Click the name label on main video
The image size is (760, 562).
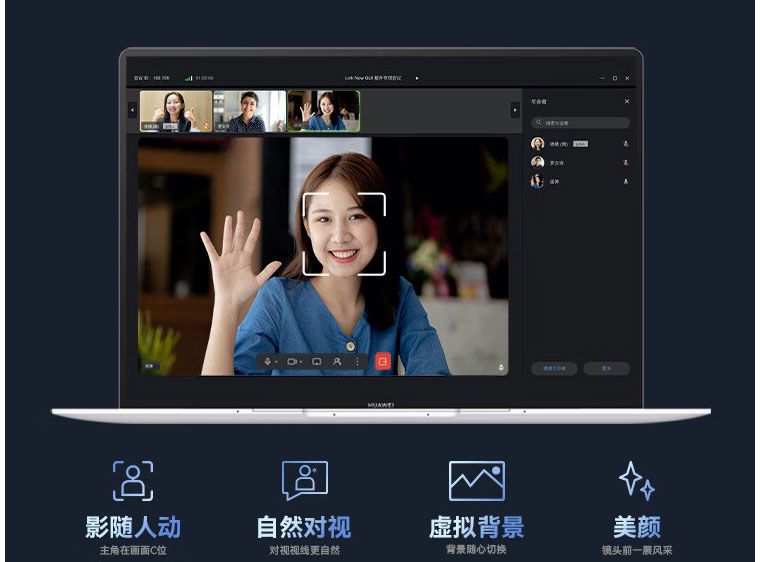coord(149,366)
